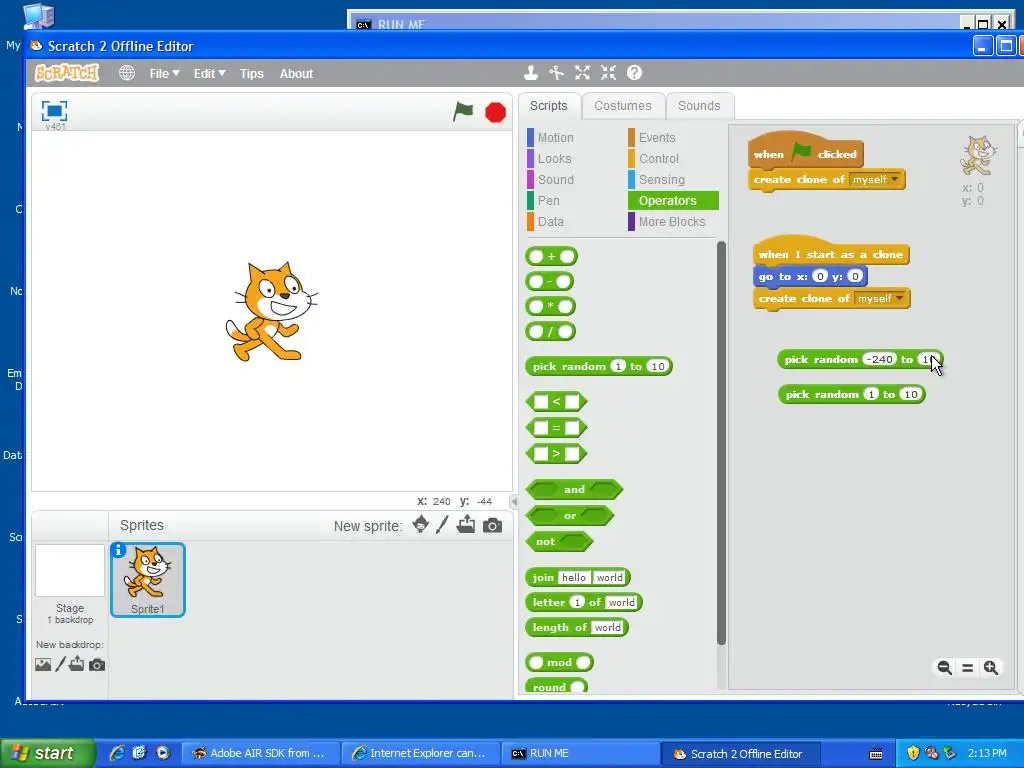The height and width of the screenshot is (768, 1024).
Task: Upload sprite from file icon
Action: [466, 524]
